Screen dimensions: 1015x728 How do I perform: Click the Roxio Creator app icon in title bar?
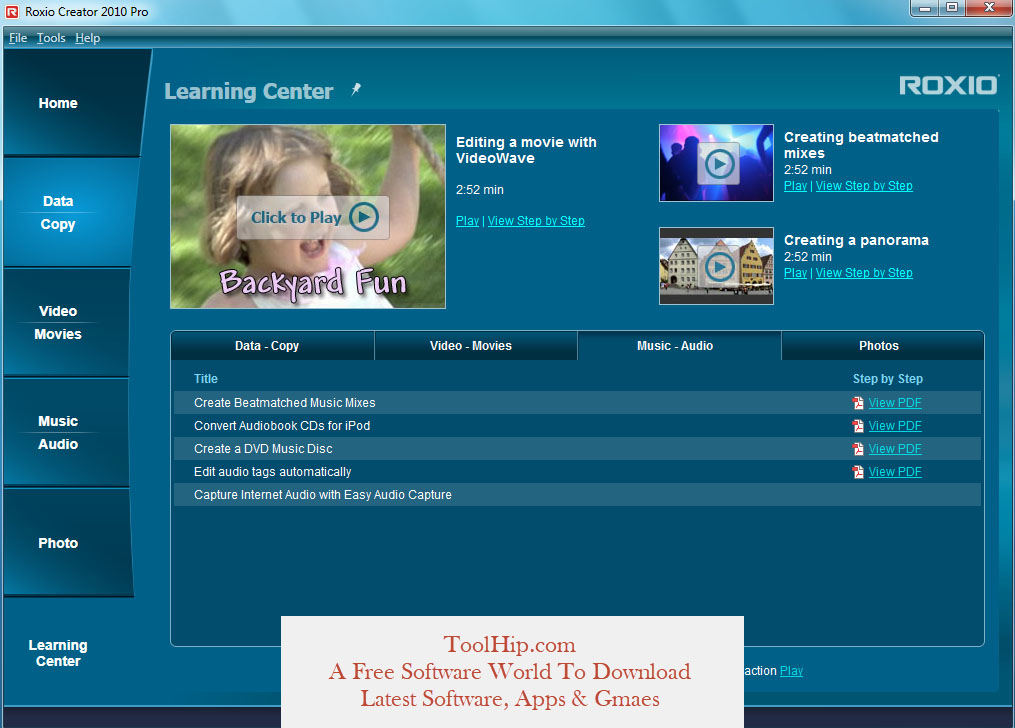(12, 12)
